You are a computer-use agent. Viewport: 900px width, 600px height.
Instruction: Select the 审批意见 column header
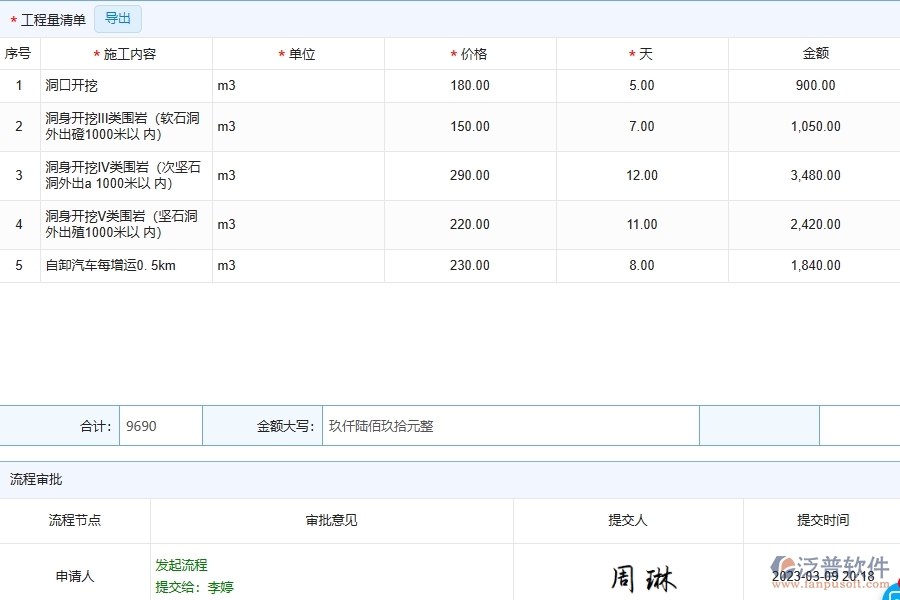(x=330, y=521)
